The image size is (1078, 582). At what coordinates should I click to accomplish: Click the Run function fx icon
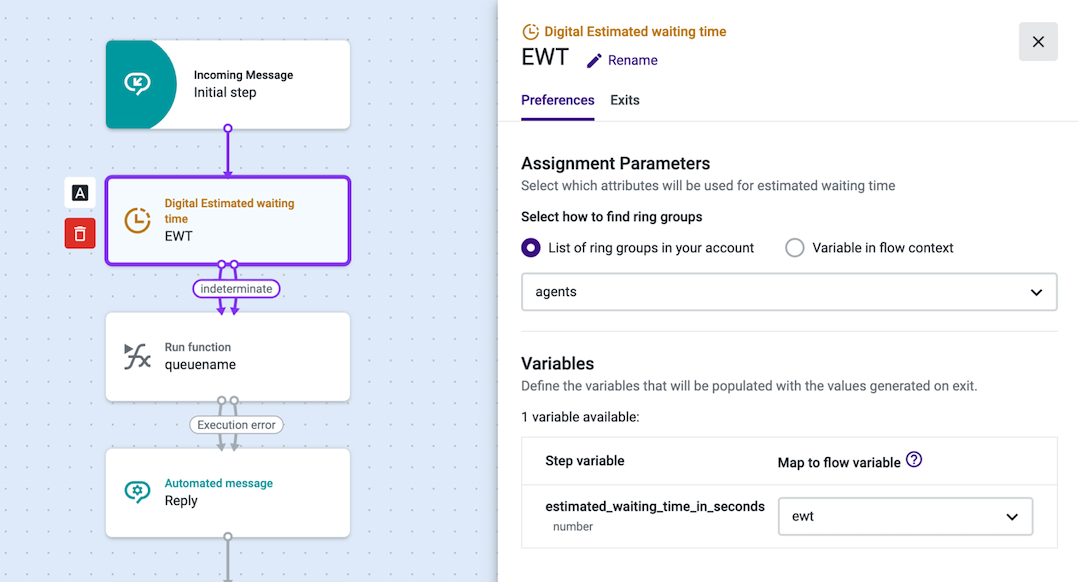click(x=137, y=357)
